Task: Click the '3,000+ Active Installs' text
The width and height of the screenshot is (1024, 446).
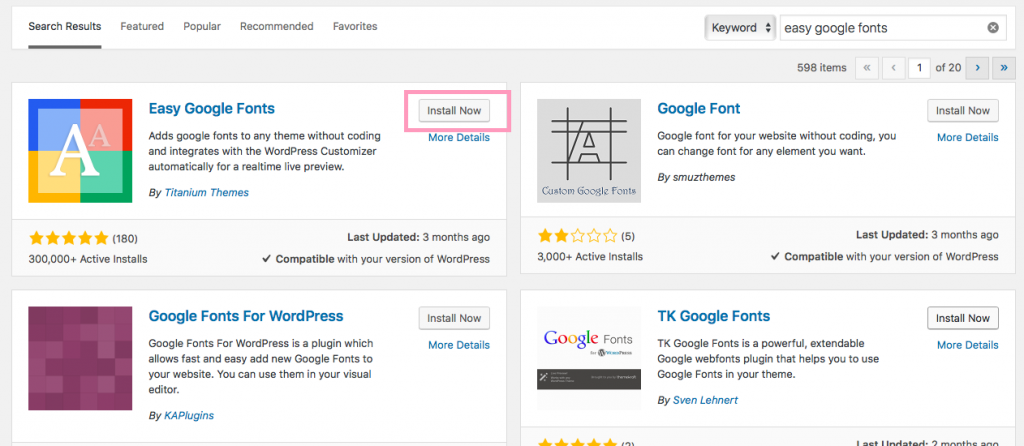Action: click(x=590, y=256)
